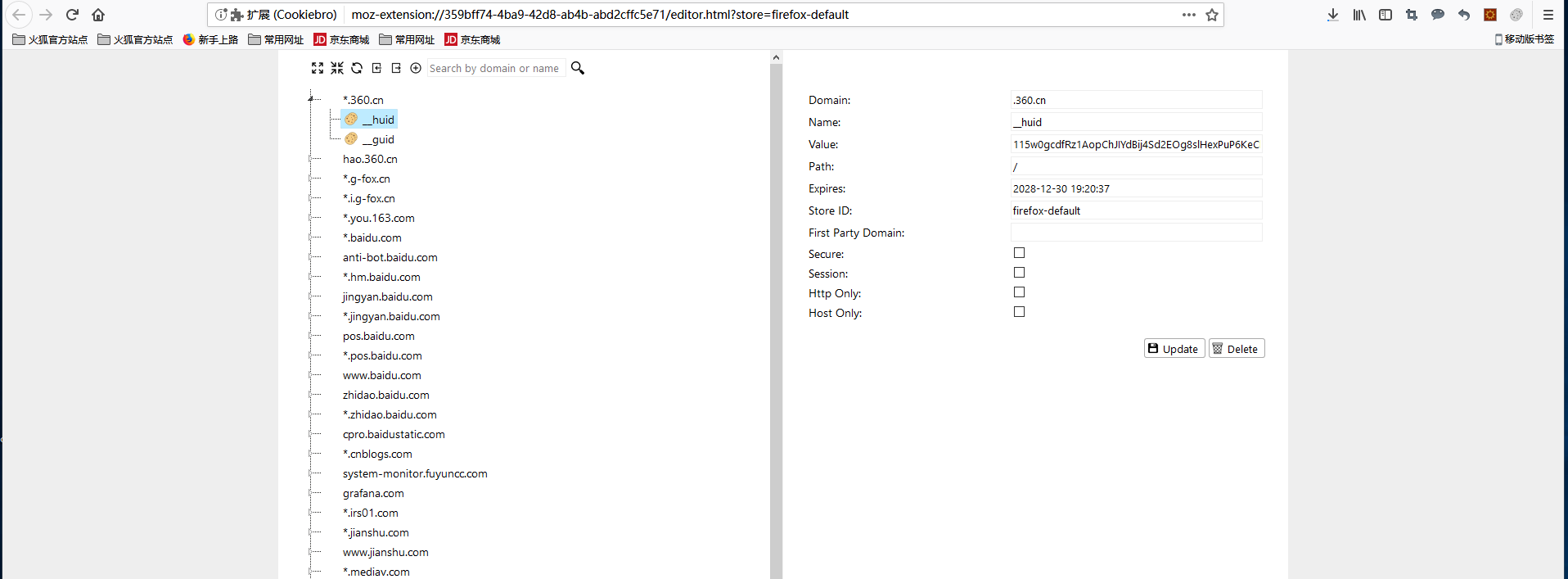
Task: Collapse all cookie tree nodes
Action: coord(337,68)
